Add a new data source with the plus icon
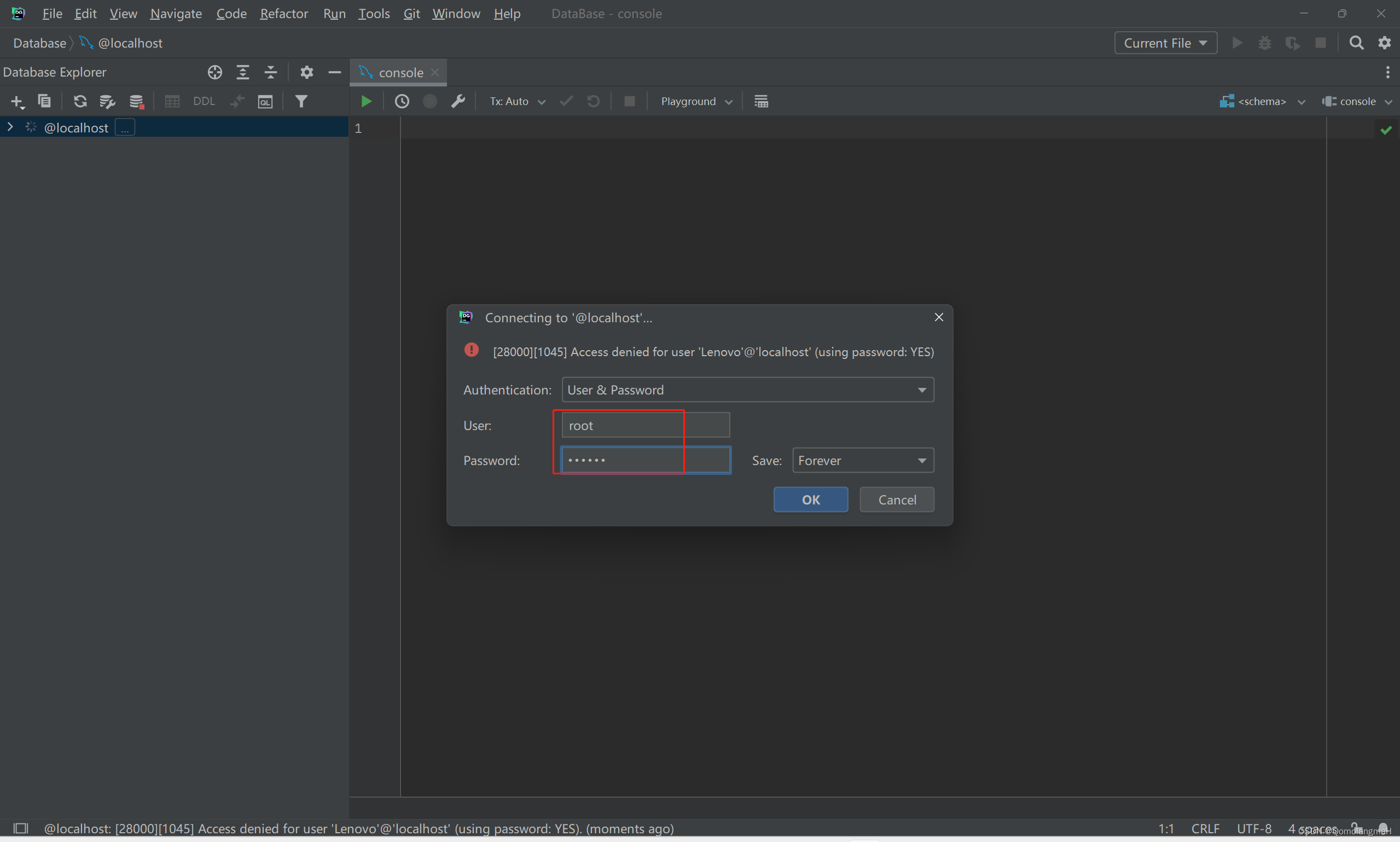The image size is (1400, 842). [18, 101]
